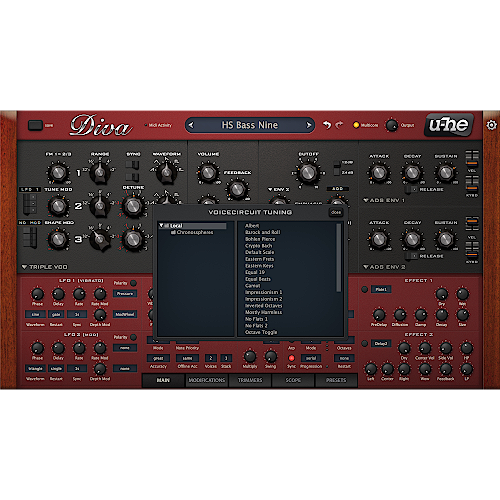Open the Delay2 effect type dropdown
This screenshot has height=500, width=500.
(x=381, y=343)
